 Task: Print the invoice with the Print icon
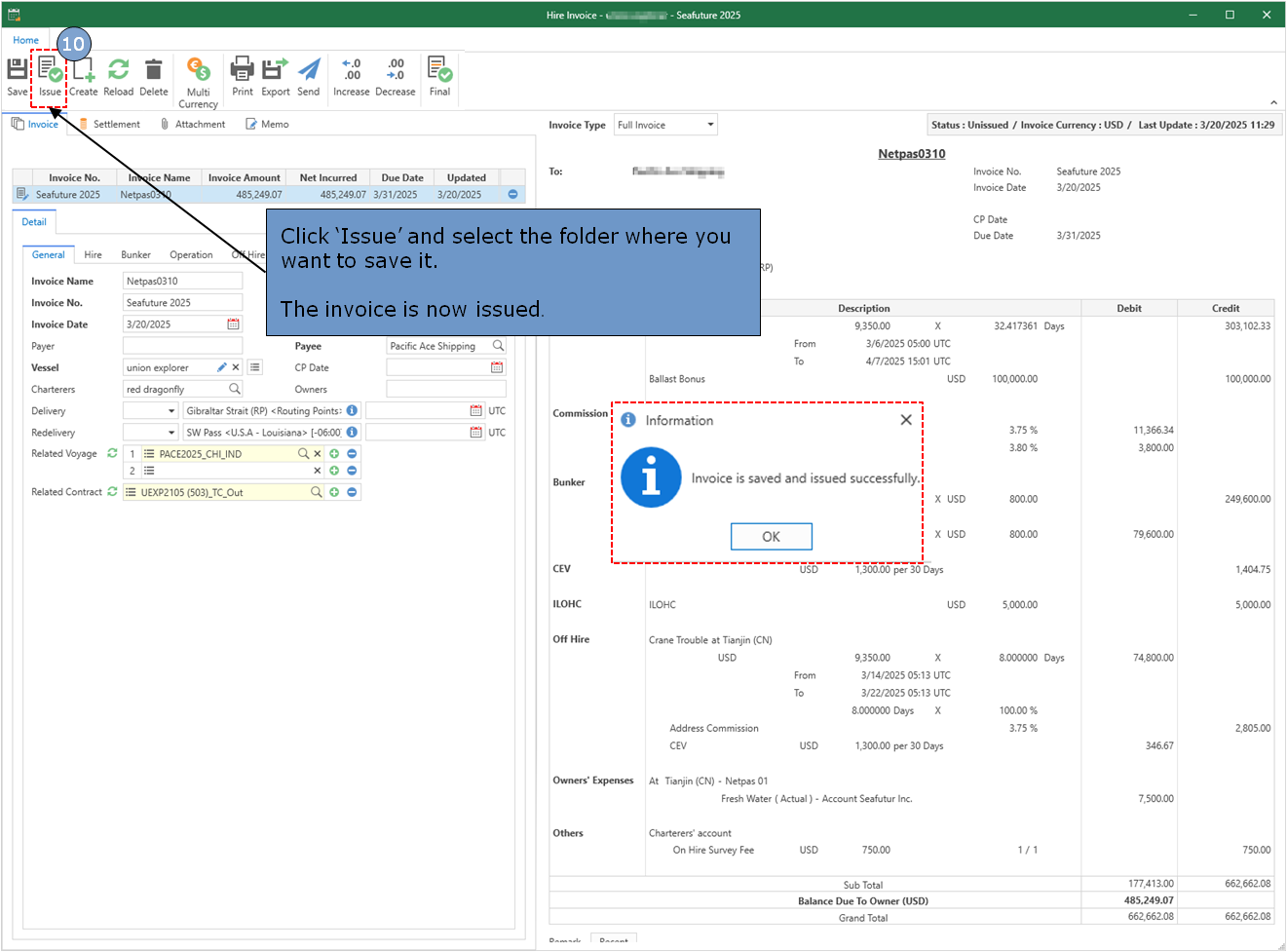pyautogui.click(x=242, y=71)
